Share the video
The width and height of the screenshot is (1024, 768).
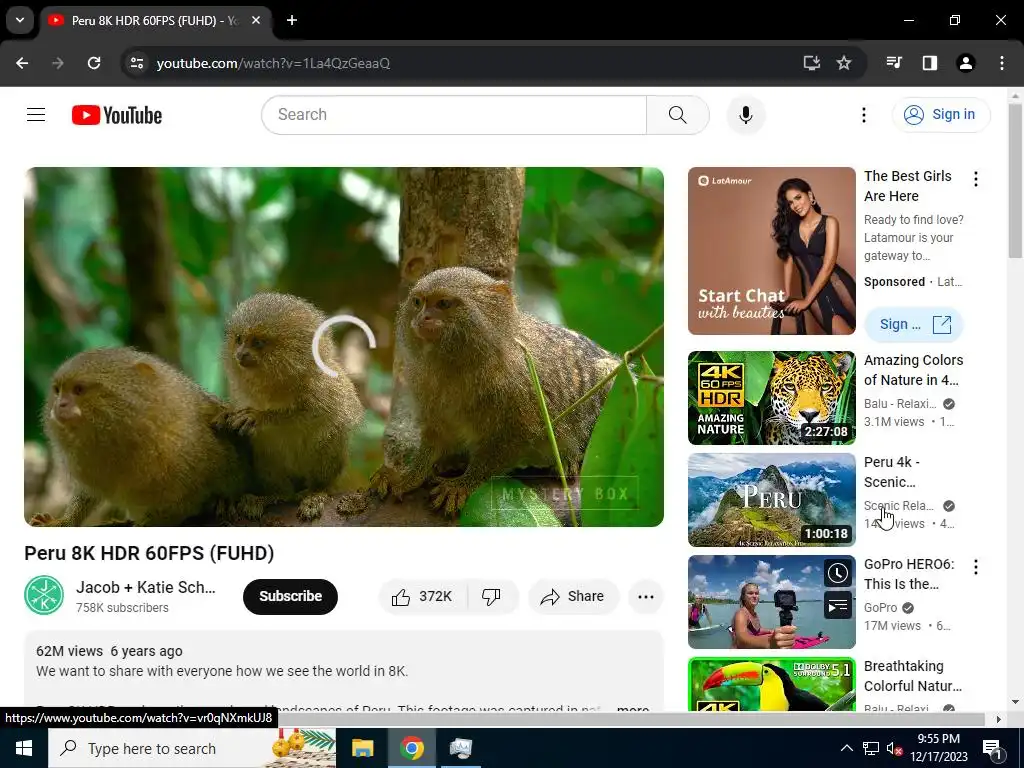click(x=573, y=597)
